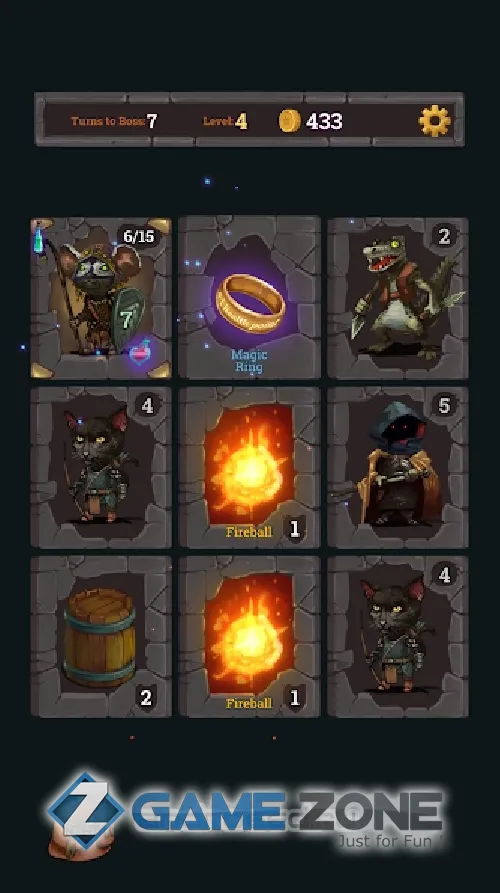The width and height of the screenshot is (500, 893).
Task: Tap the 433 coin total
Action: [x=324, y=121]
